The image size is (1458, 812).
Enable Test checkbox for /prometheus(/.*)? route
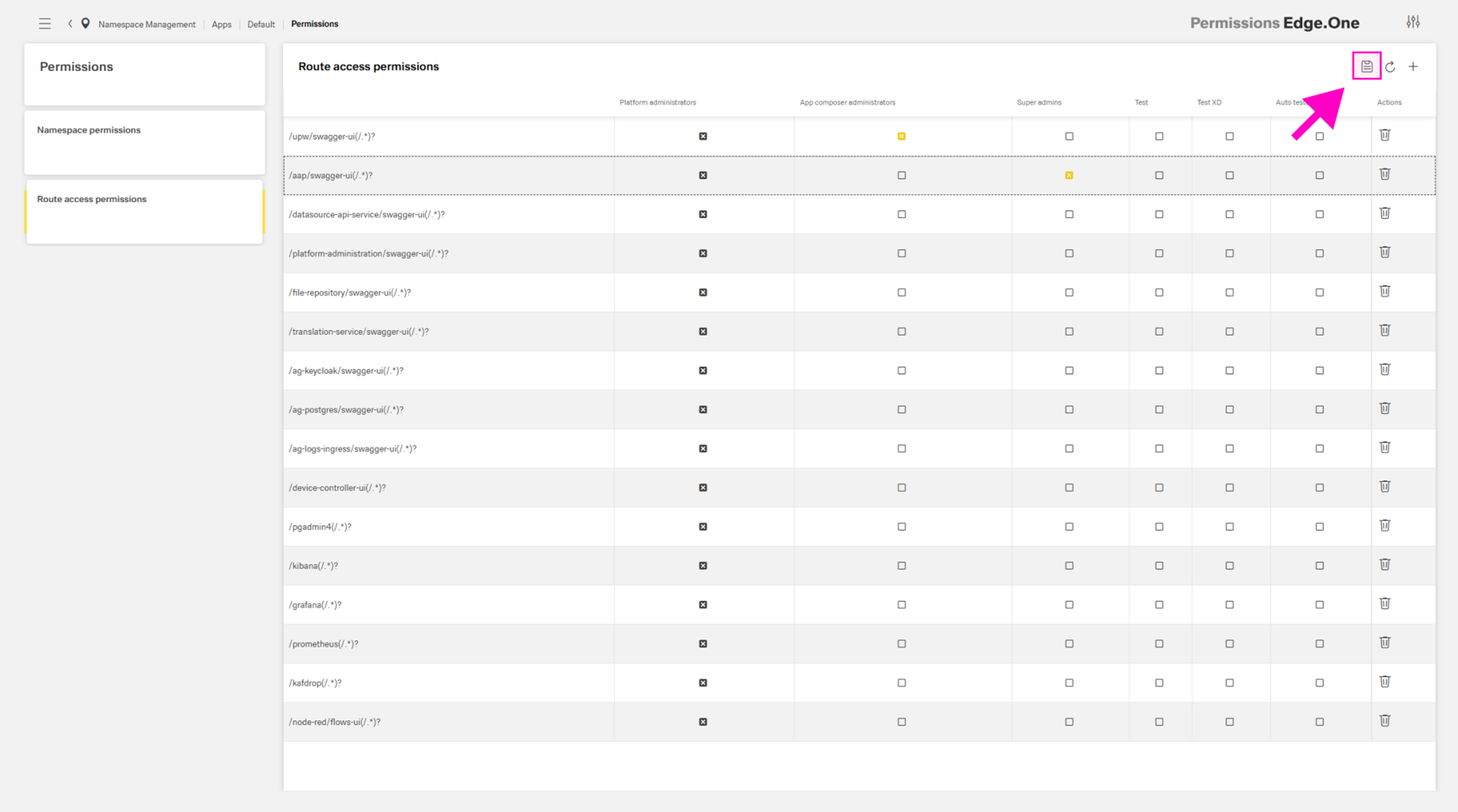(1159, 644)
